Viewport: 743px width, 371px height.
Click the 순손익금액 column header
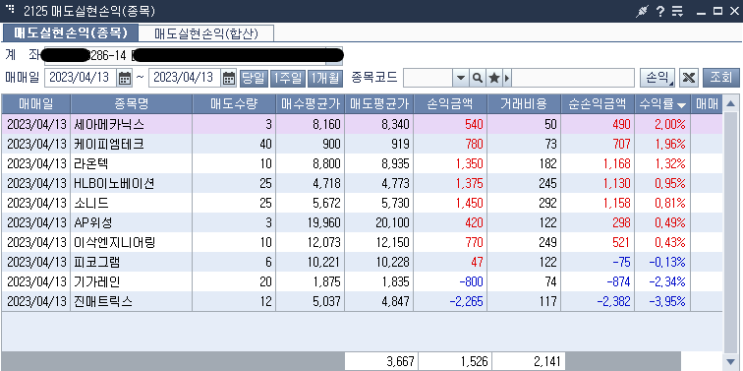pos(598,104)
